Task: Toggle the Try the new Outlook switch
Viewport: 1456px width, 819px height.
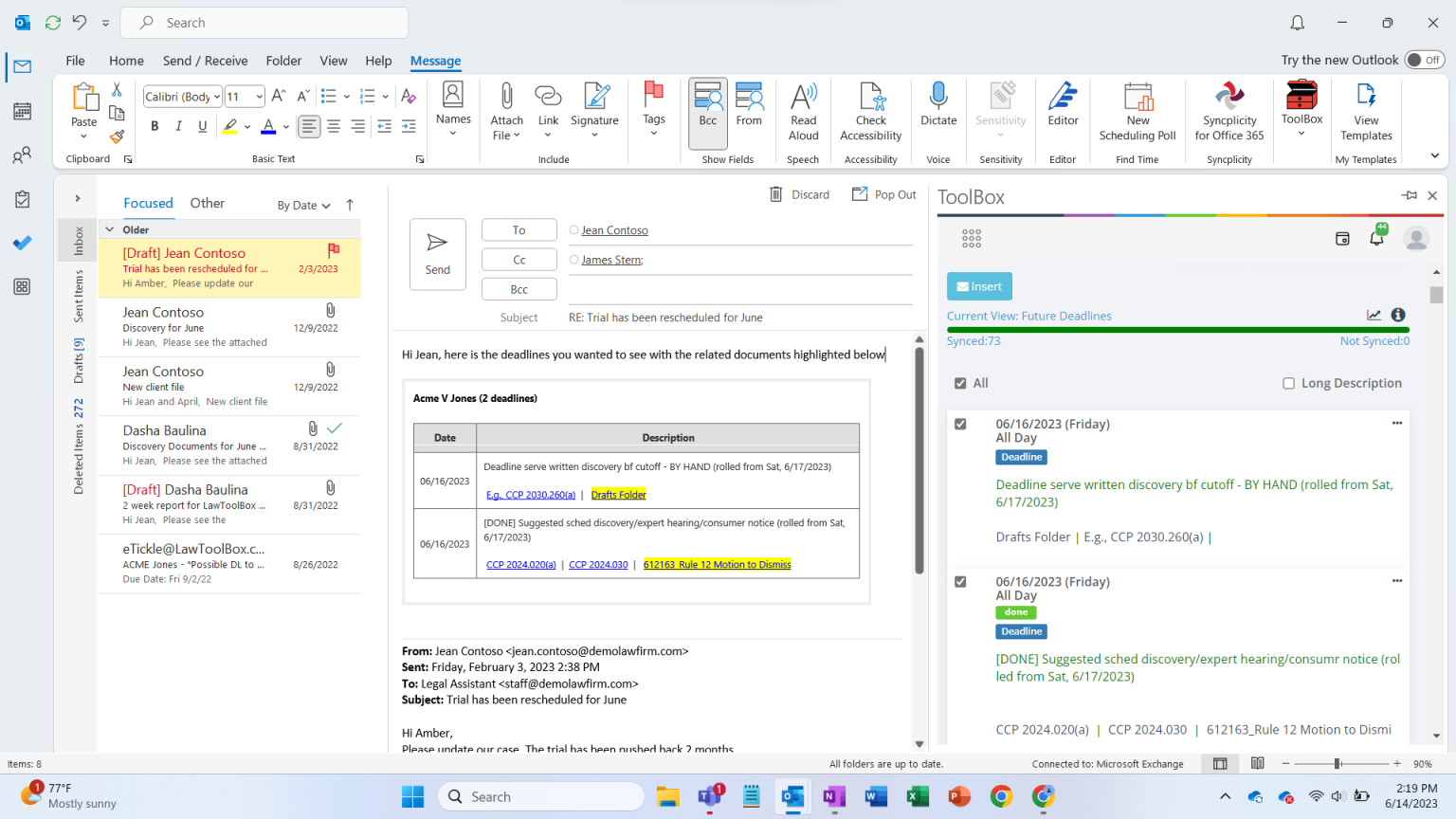Action: (1424, 60)
